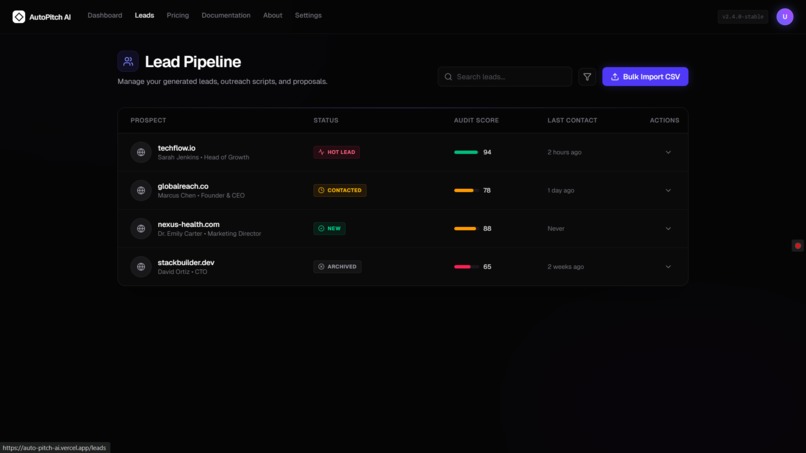This screenshot has width=806, height=453.
Task: Click the audit score bar showing 78
Action: point(466,190)
